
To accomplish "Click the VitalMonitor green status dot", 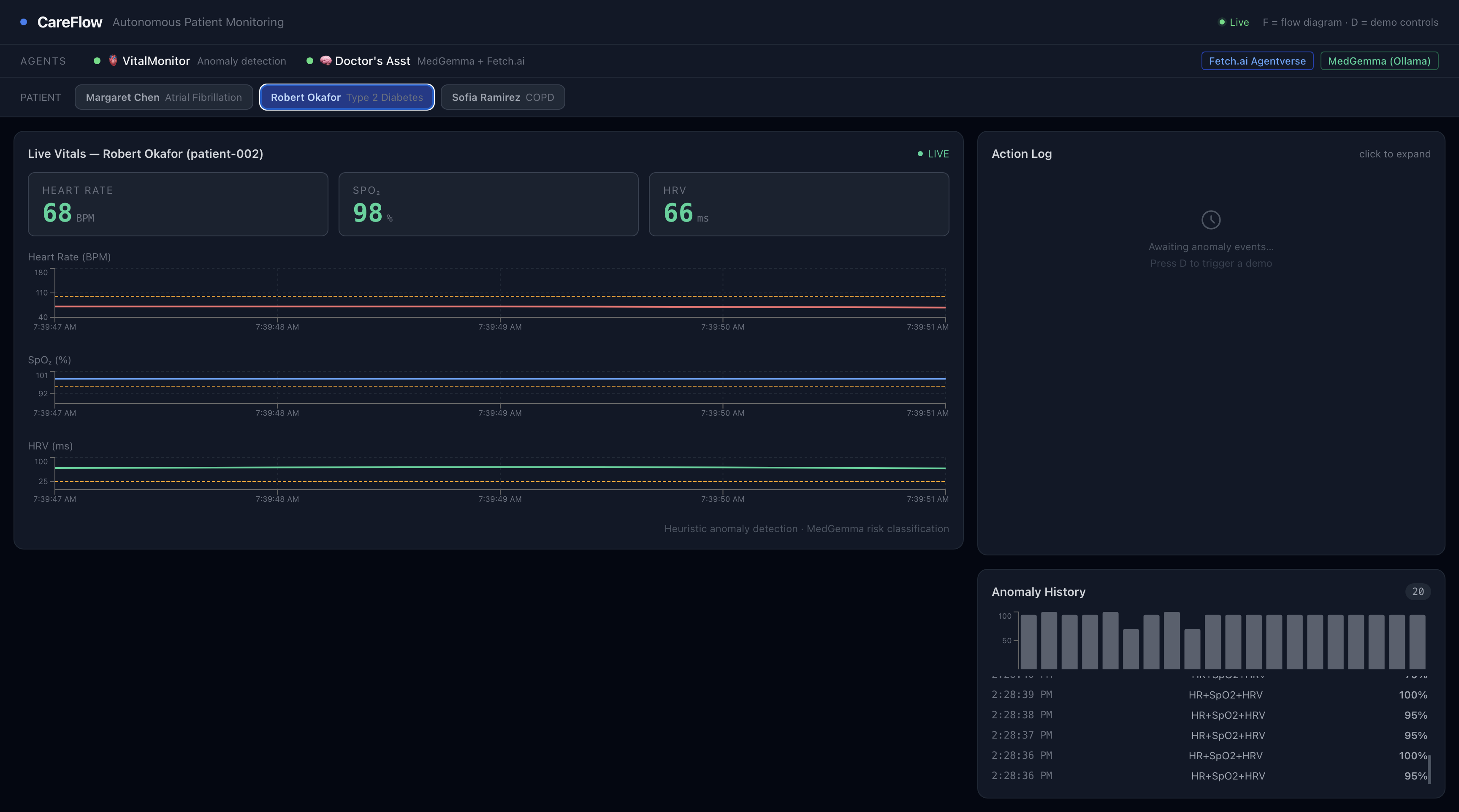I will [97, 61].
